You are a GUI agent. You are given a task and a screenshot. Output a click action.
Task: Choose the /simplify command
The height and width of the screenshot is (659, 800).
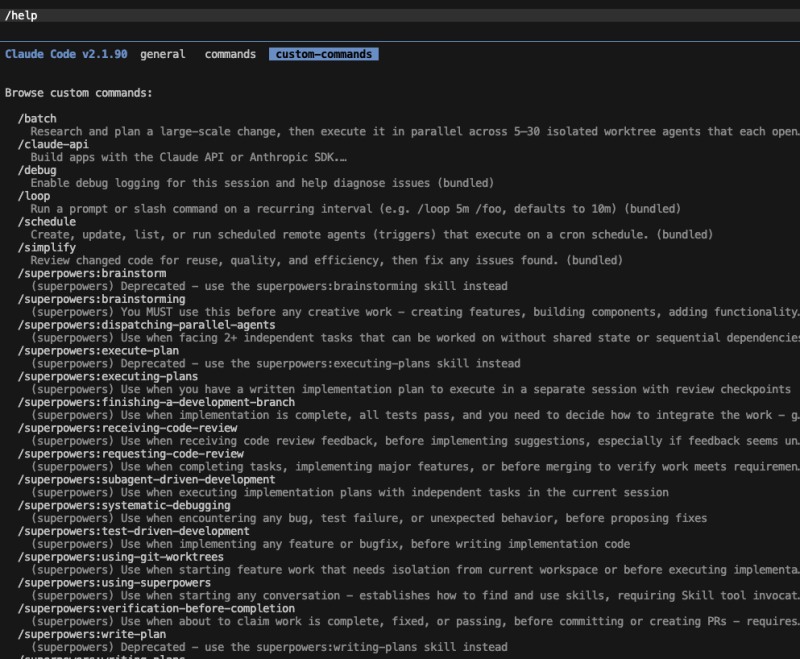(47, 248)
